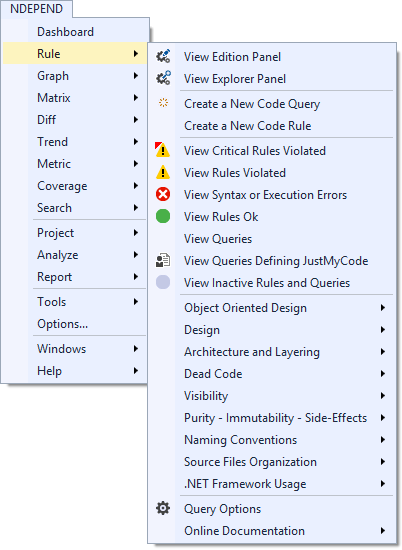Expand Tools submenu arrow
402x550 pixels.
(136, 302)
